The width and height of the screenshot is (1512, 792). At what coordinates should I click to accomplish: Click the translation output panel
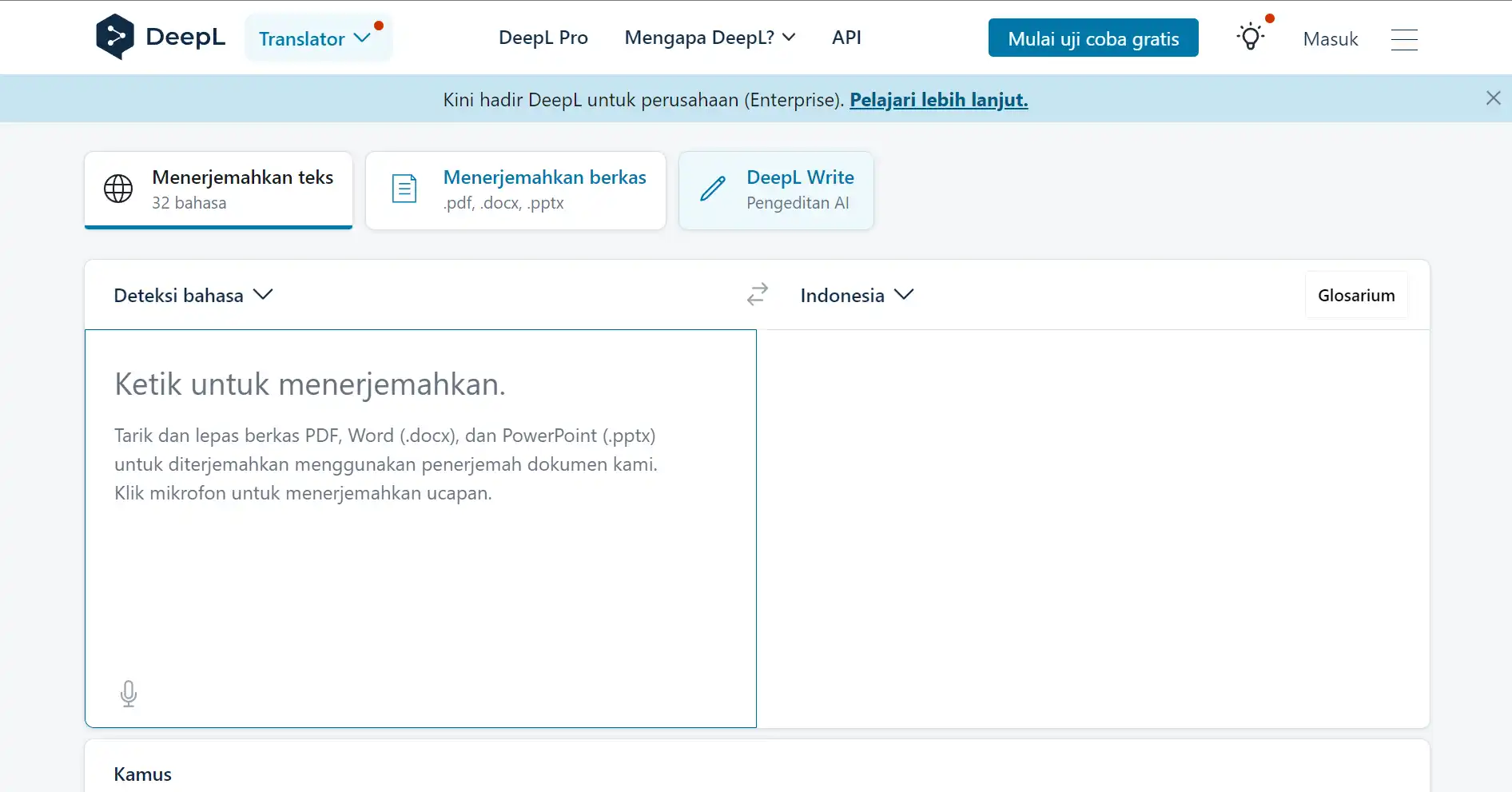point(1093,528)
